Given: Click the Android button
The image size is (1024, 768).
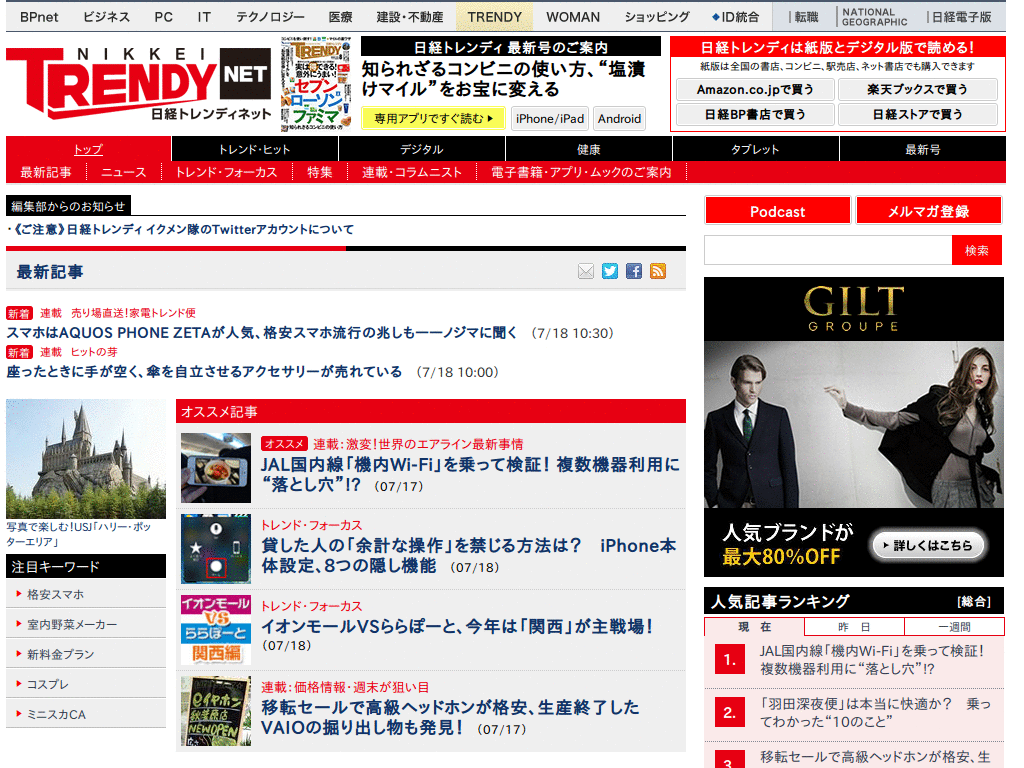Looking at the screenshot, I should (619, 118).
